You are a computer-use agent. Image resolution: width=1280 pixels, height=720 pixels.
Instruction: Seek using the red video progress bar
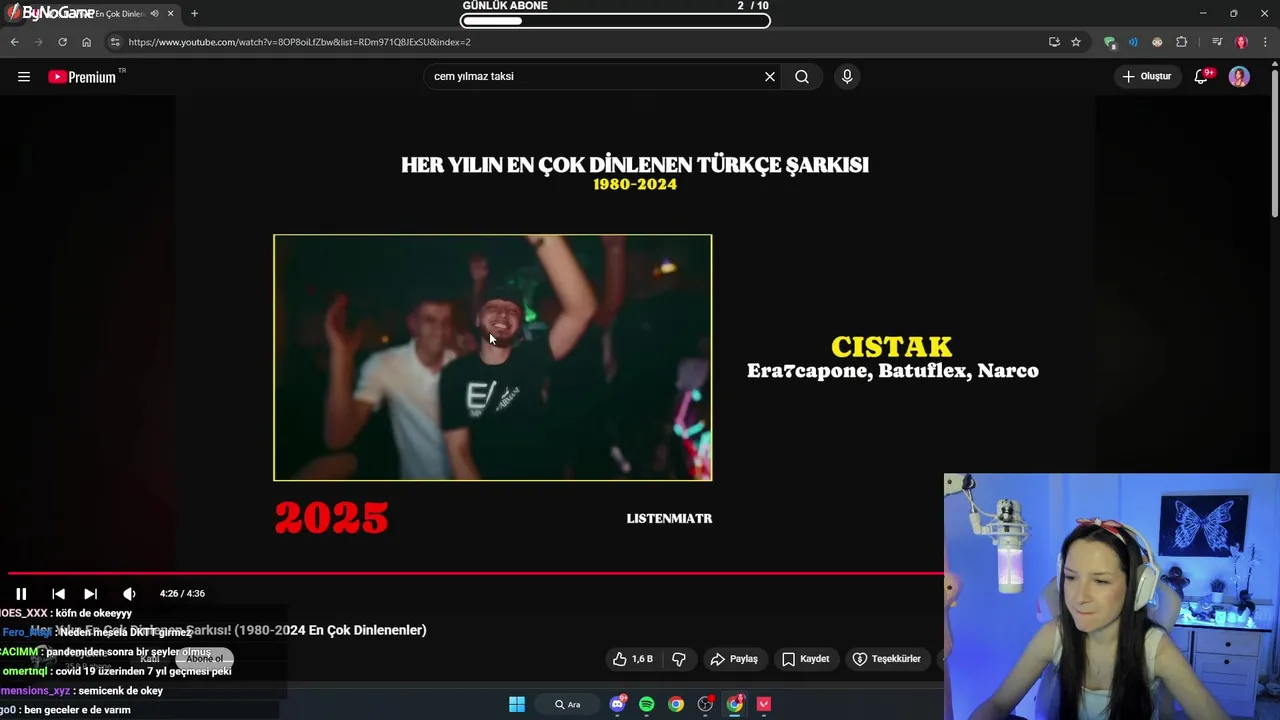(x=475, y=573)
